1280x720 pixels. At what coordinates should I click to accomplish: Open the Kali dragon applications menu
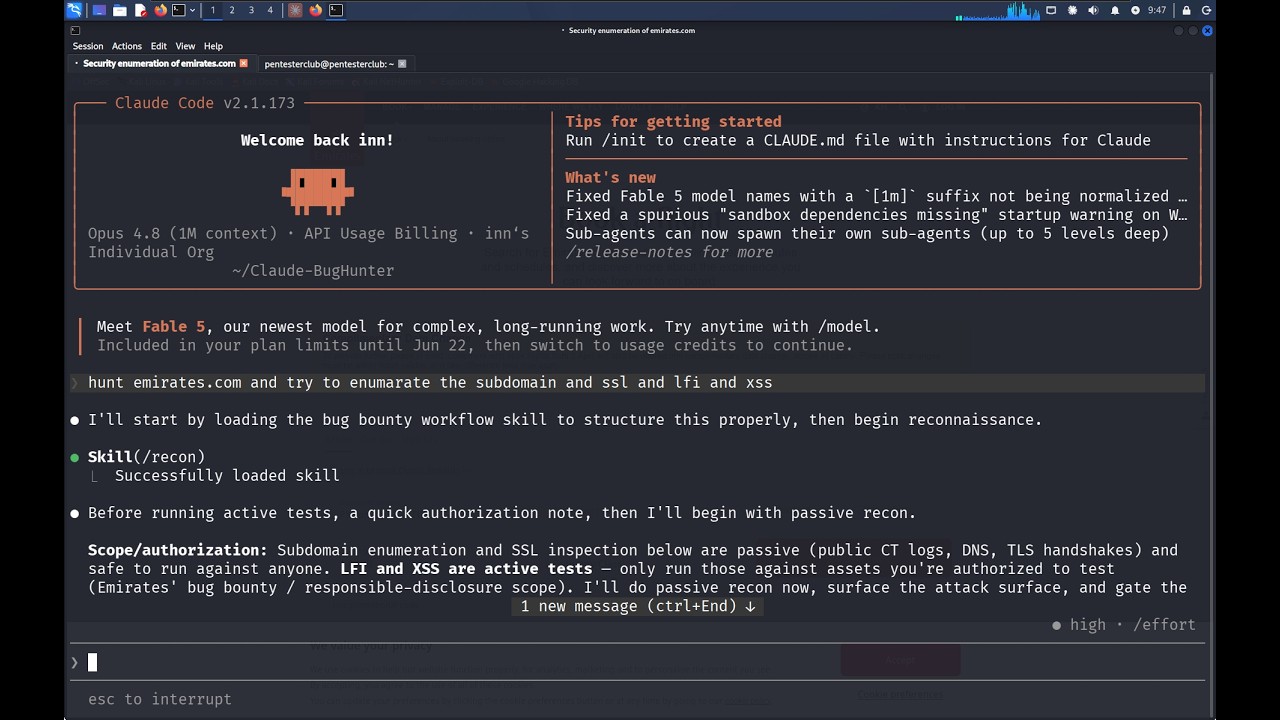[x=75, y=10]
